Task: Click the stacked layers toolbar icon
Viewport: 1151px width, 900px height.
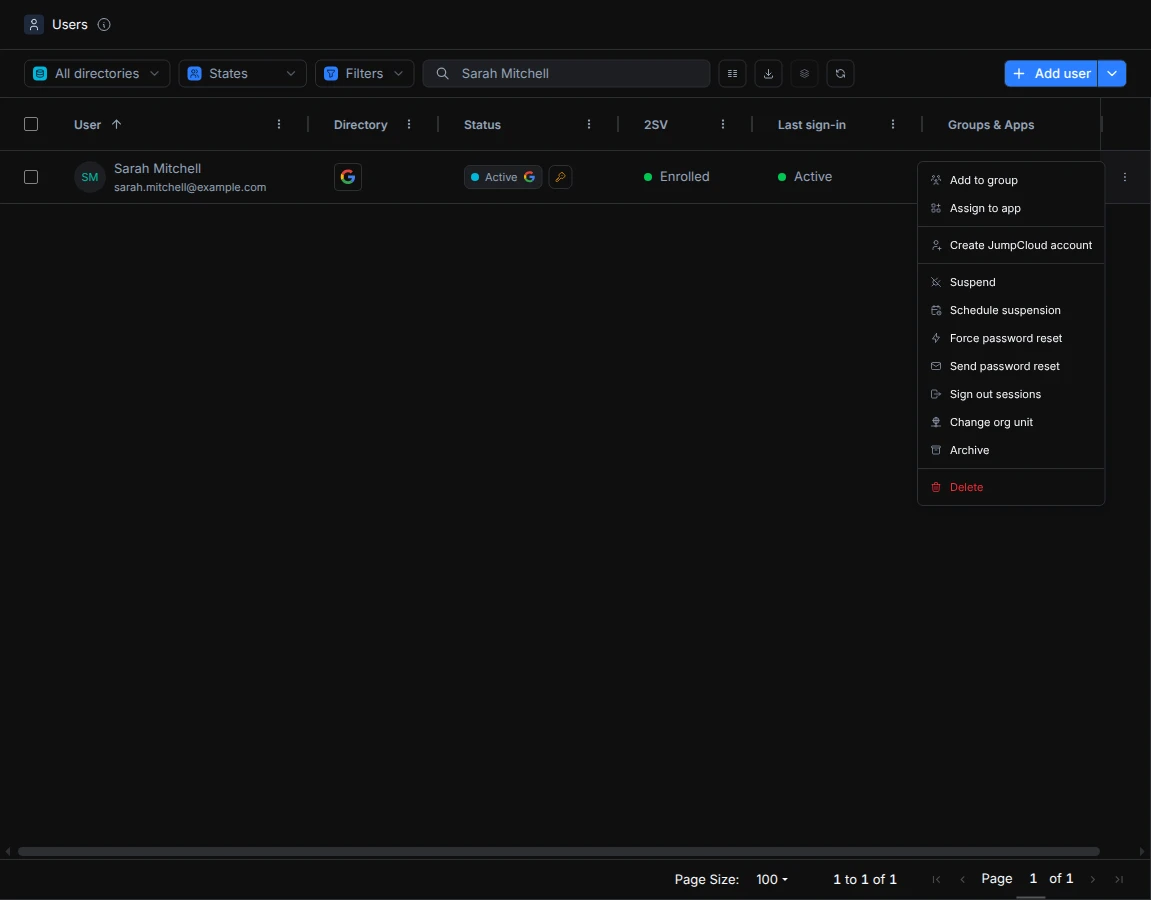Action: click(804, 73)
